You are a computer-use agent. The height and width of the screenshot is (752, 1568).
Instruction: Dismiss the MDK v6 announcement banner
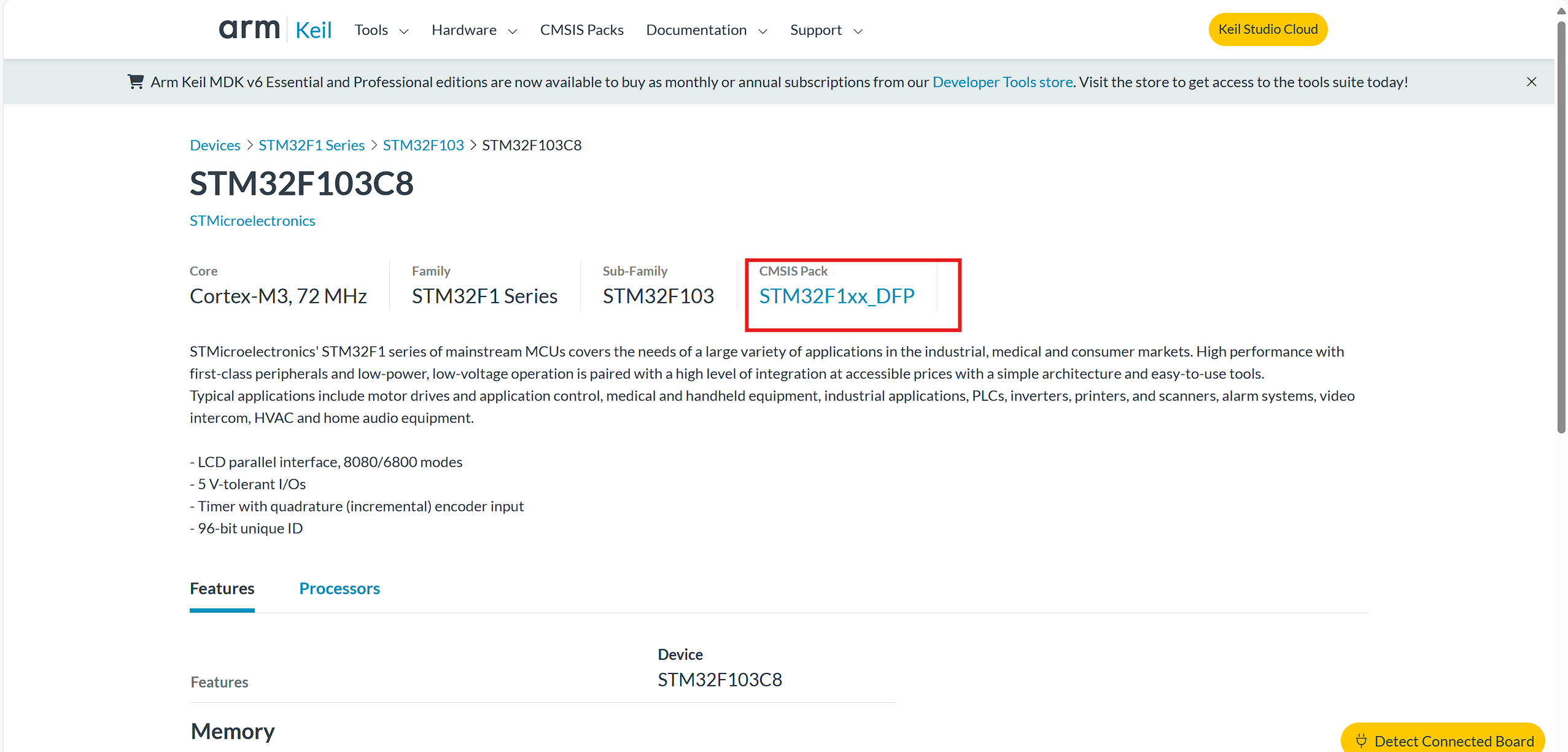1532,82
